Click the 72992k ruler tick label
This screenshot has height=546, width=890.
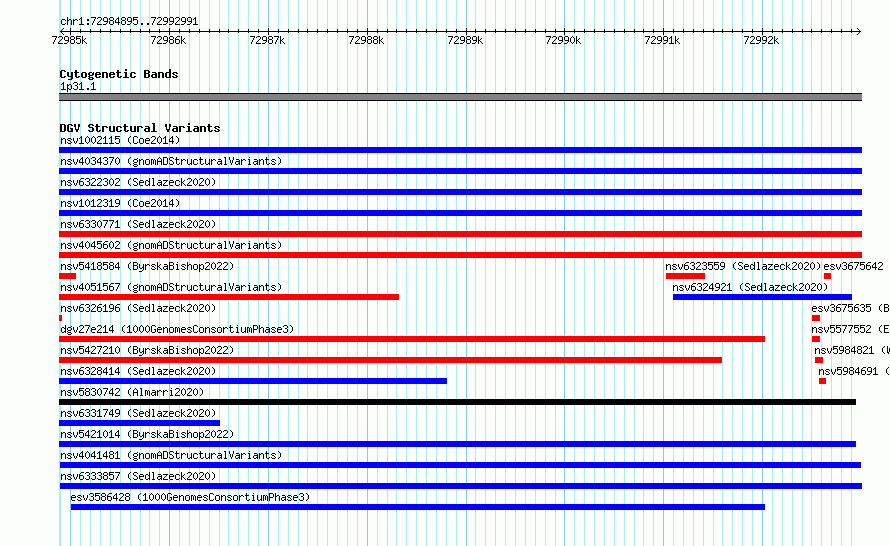click(761, 40)
